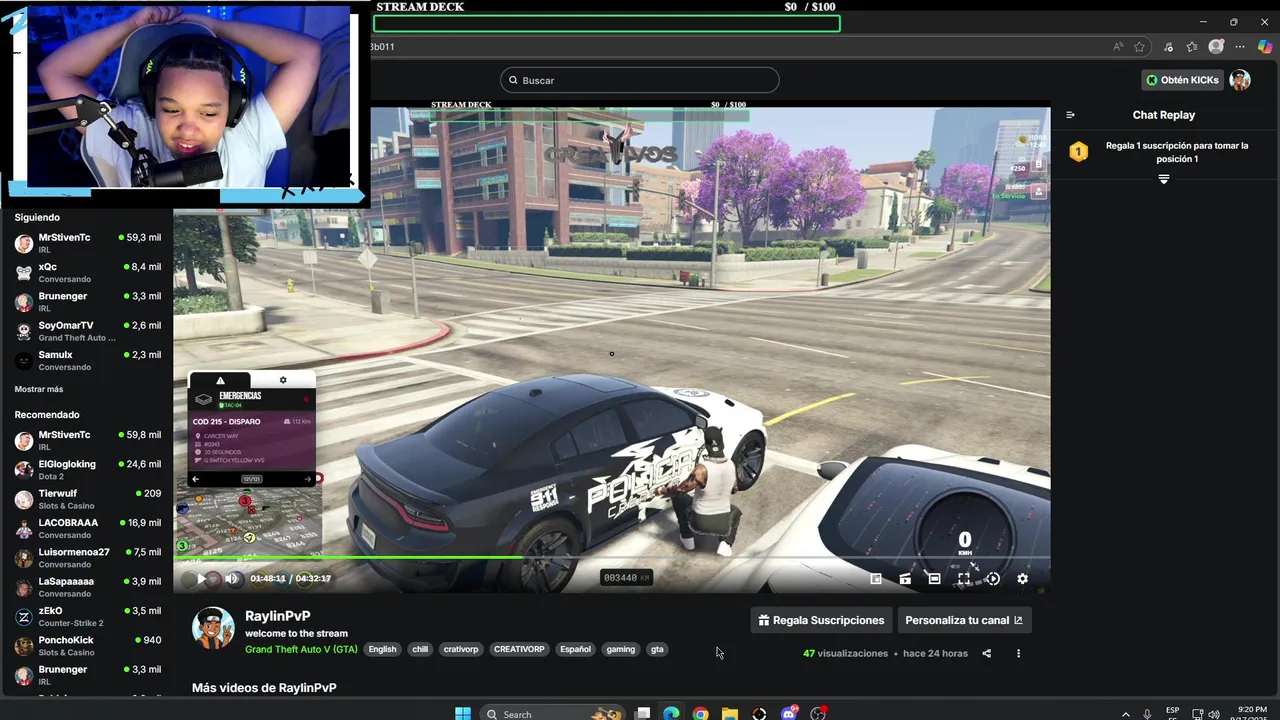Expand followed channels with Mostrar más

pos(39,389)
